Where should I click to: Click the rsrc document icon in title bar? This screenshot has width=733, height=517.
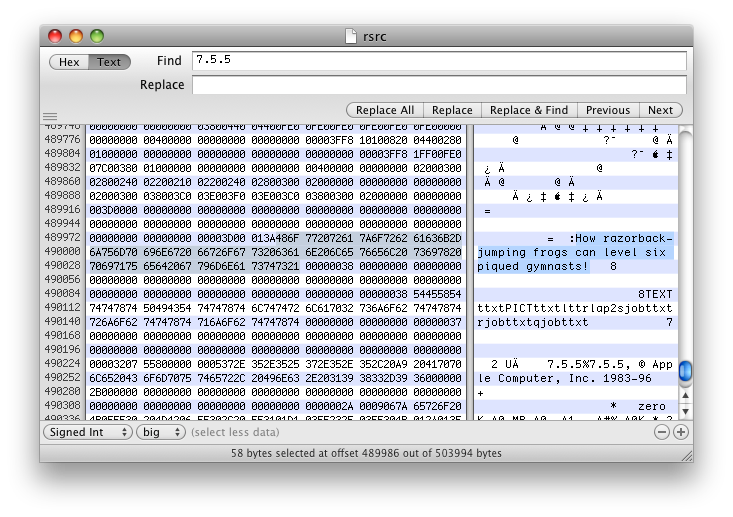(351, 36)
